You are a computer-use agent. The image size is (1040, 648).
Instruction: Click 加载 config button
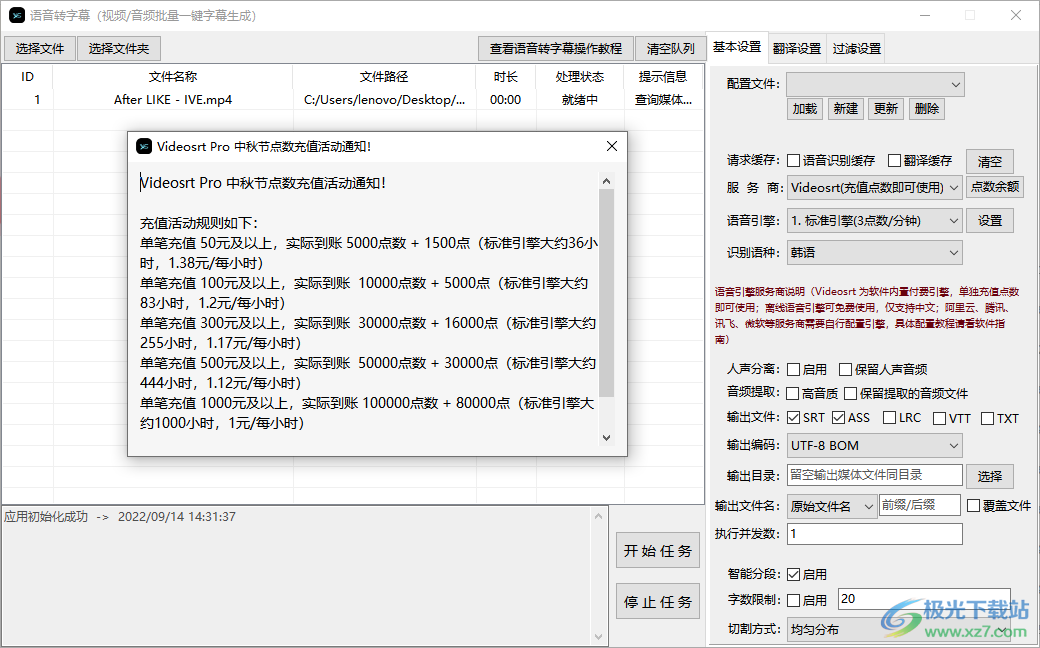pos(805,109)
